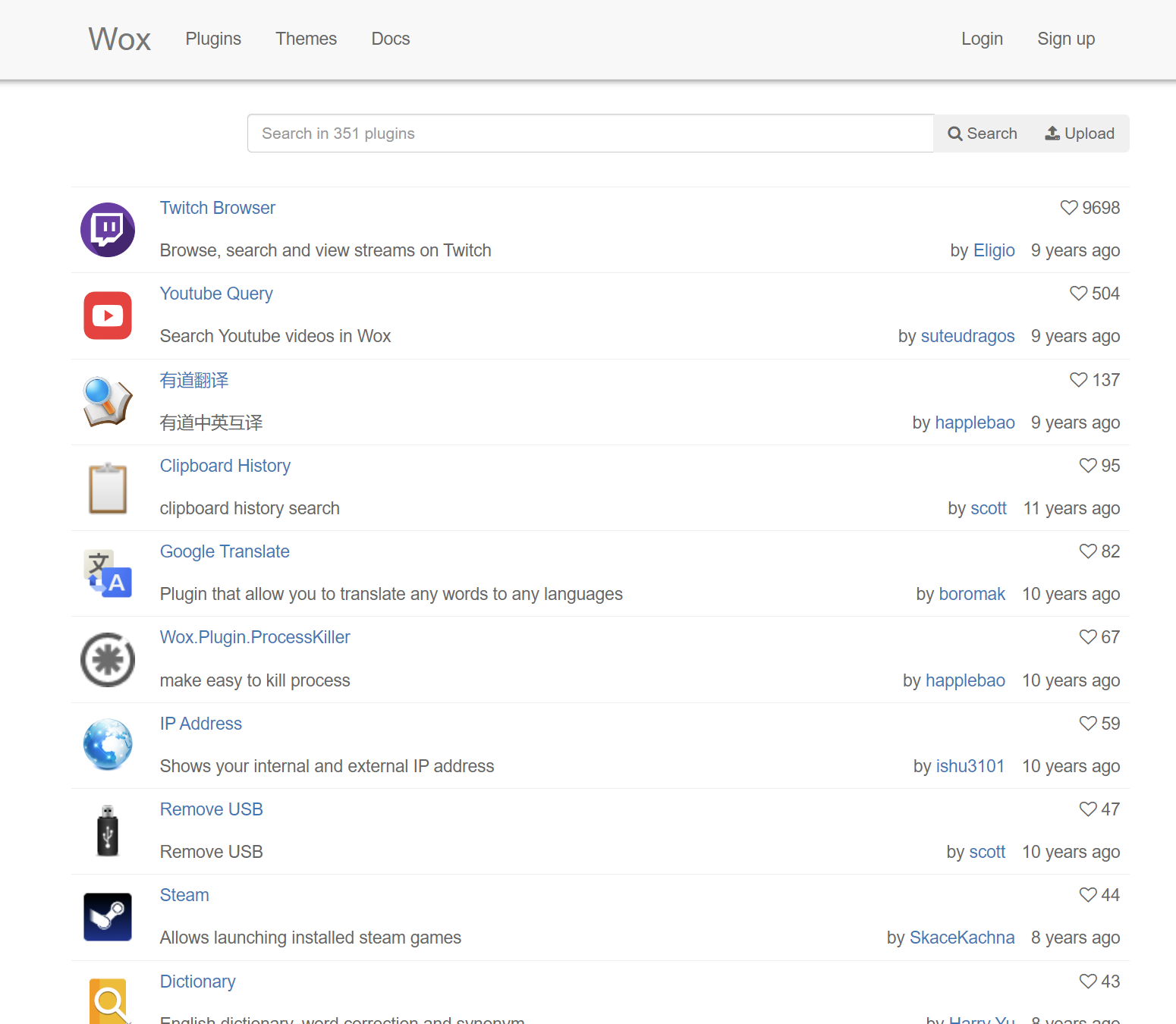
Task: View scott on the Clipboard History row
Action: [989, 508]
